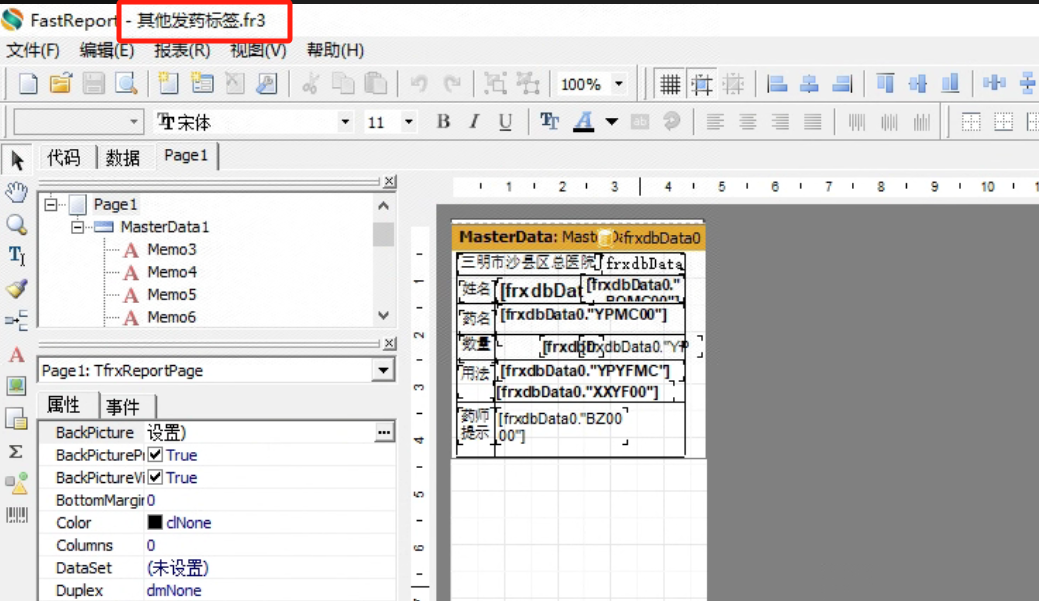Align bottom edges of objects
This screenshot has width=1039, height=601.
[951, 84]
